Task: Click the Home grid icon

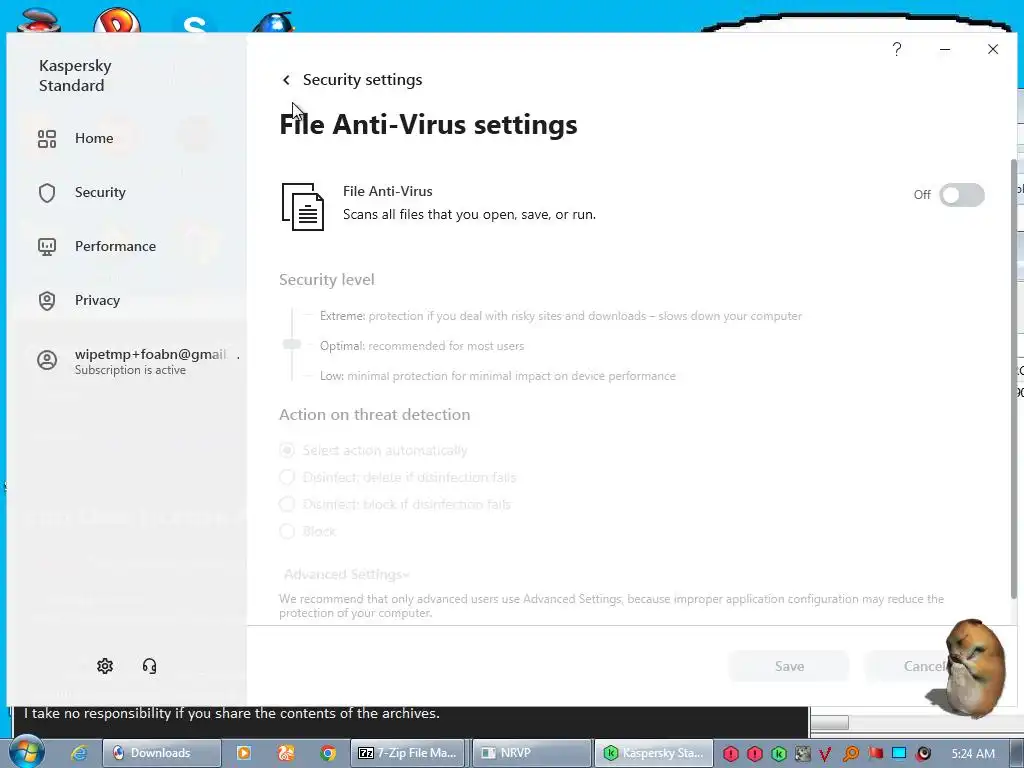Action: pos(47,138)
